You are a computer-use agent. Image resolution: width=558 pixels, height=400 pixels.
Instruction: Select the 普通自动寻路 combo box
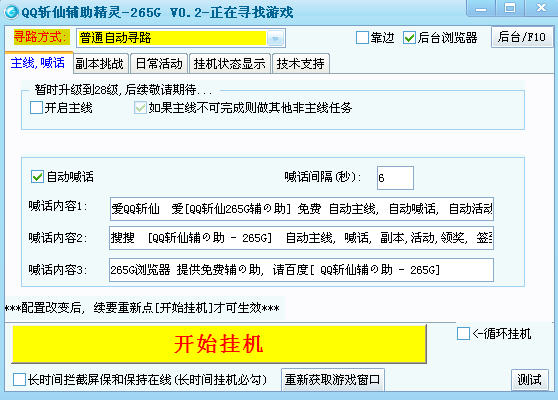180,38
